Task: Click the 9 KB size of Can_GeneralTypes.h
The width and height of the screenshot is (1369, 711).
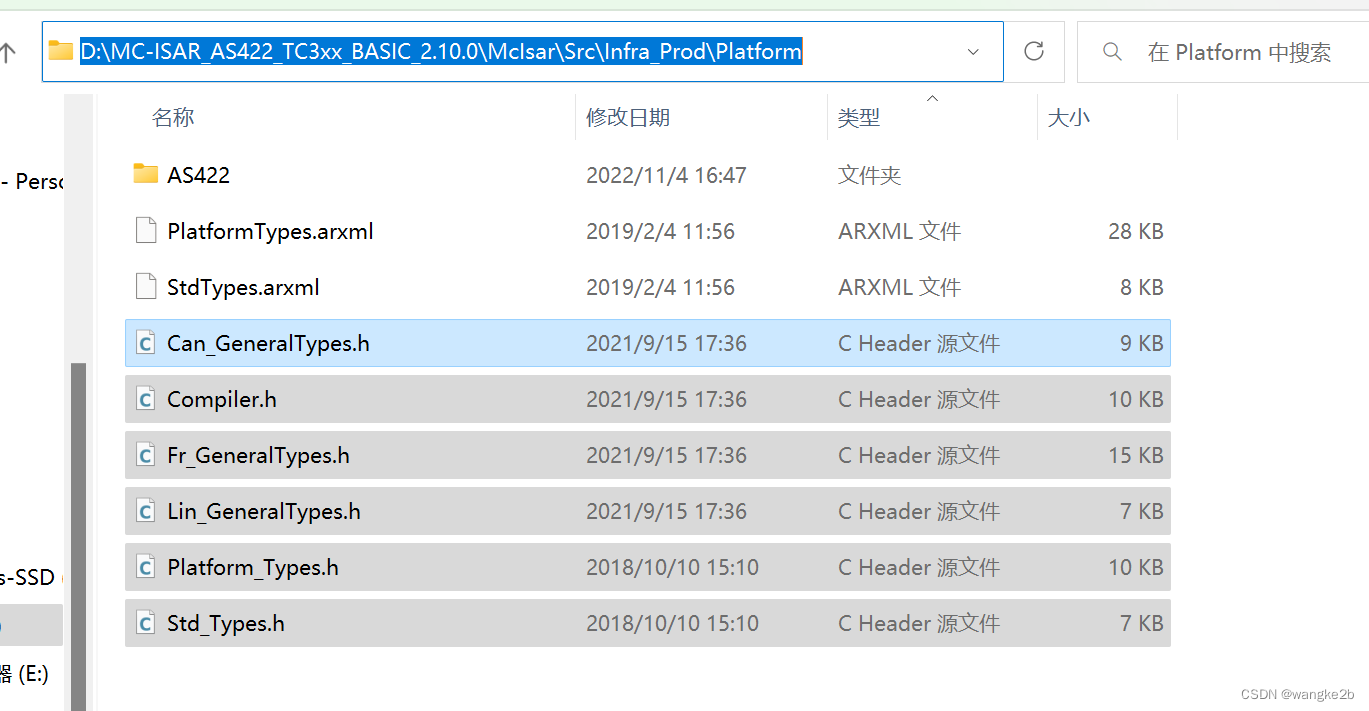Action: (x=1142, y=343)
